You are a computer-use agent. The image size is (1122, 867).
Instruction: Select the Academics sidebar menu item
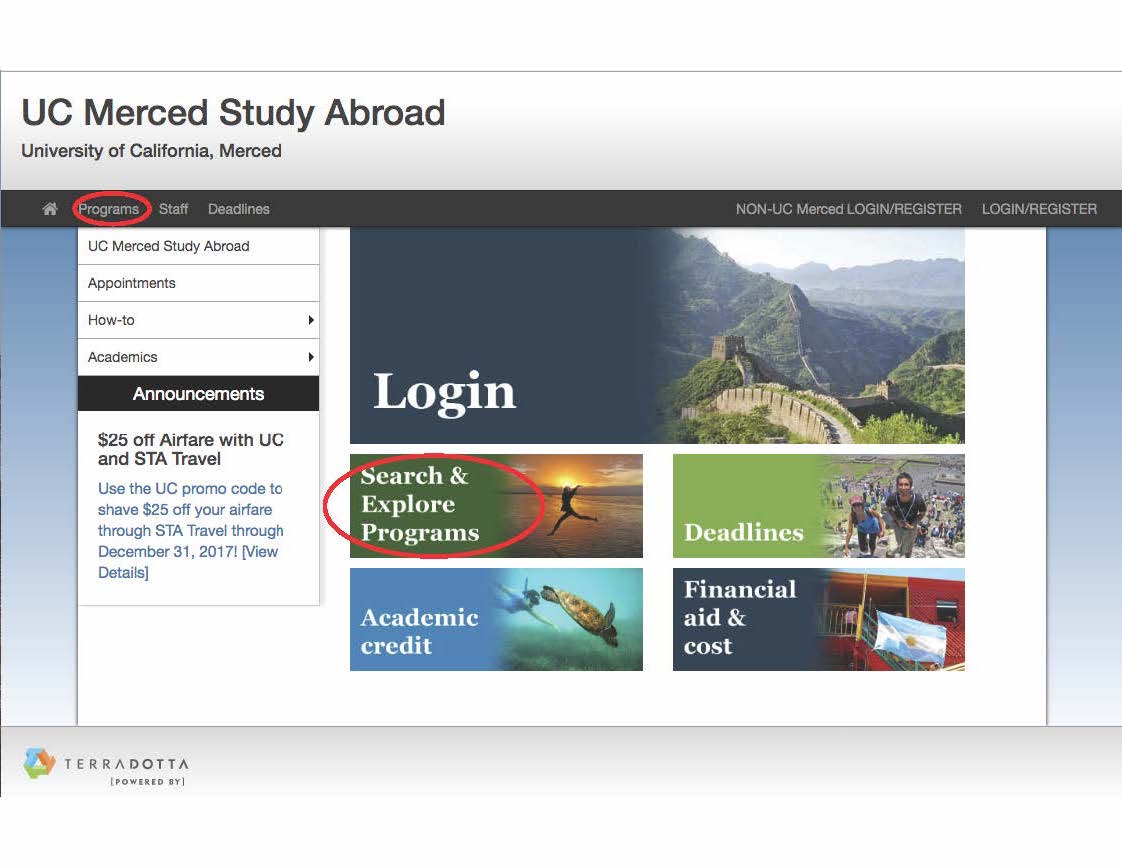198,357
